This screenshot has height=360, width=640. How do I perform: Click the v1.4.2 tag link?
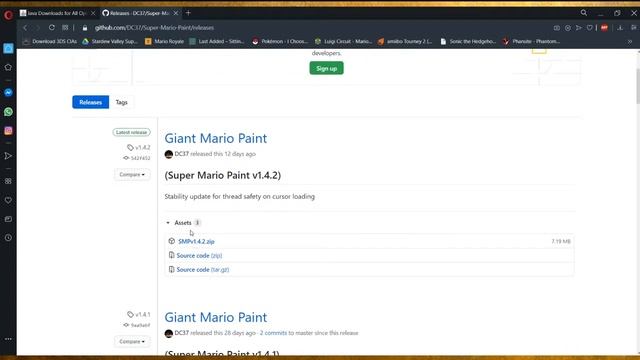click(x=139, y=147)
